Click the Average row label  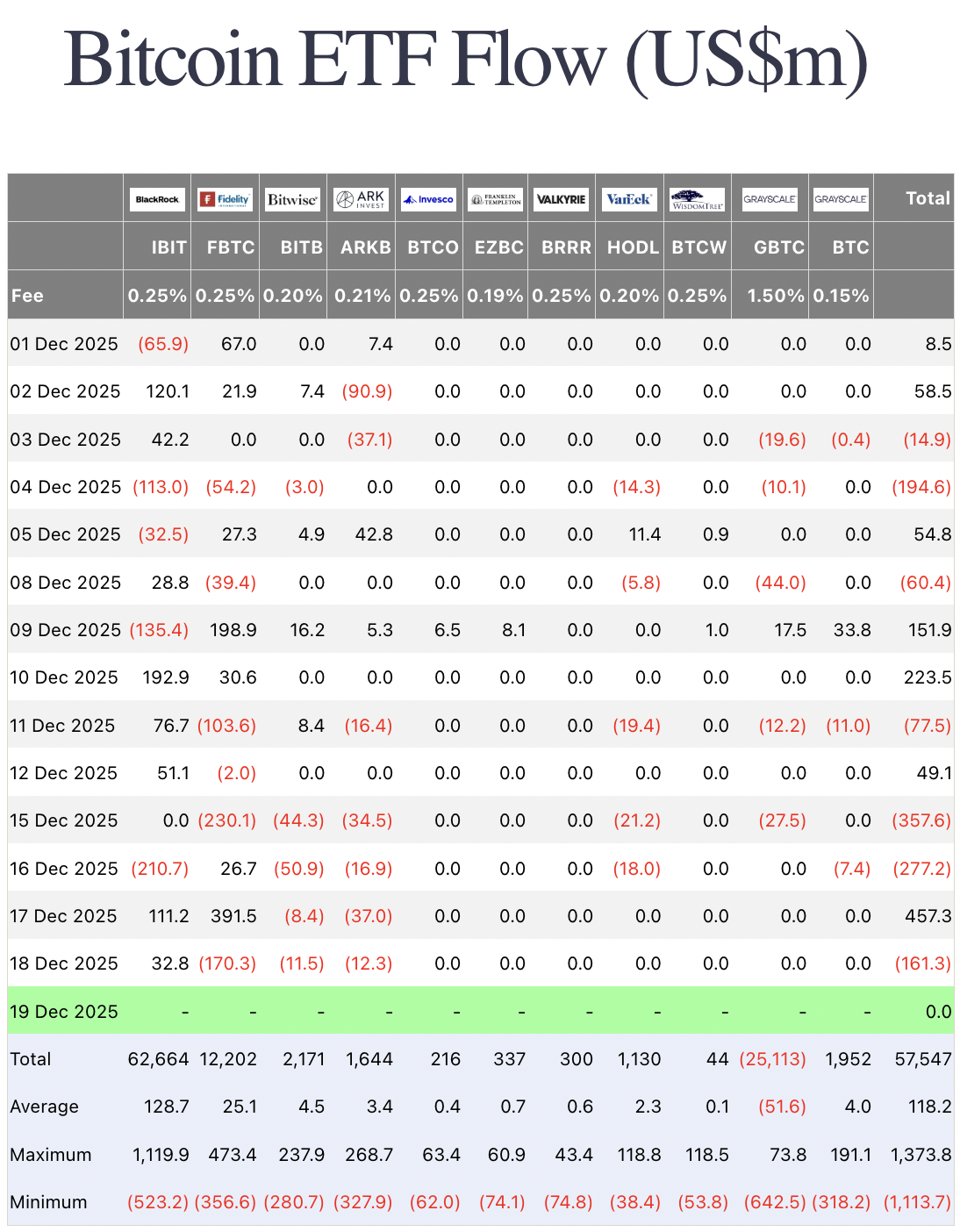coord(44,1107)
